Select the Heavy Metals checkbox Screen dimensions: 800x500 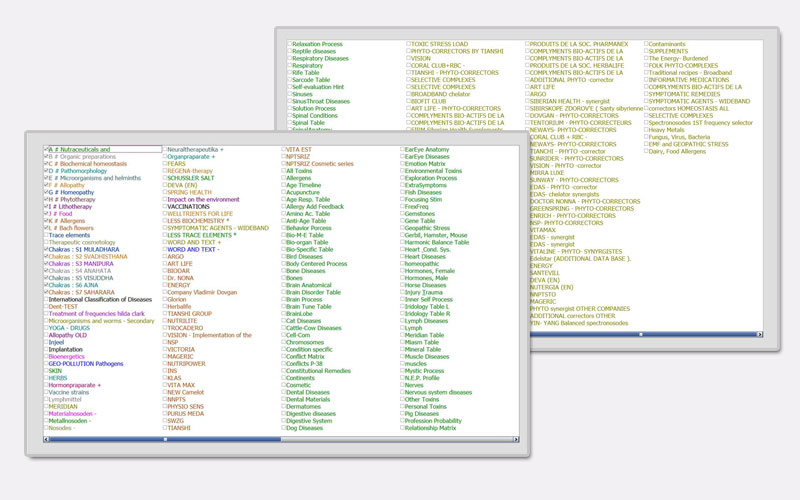tap(646, 129)
